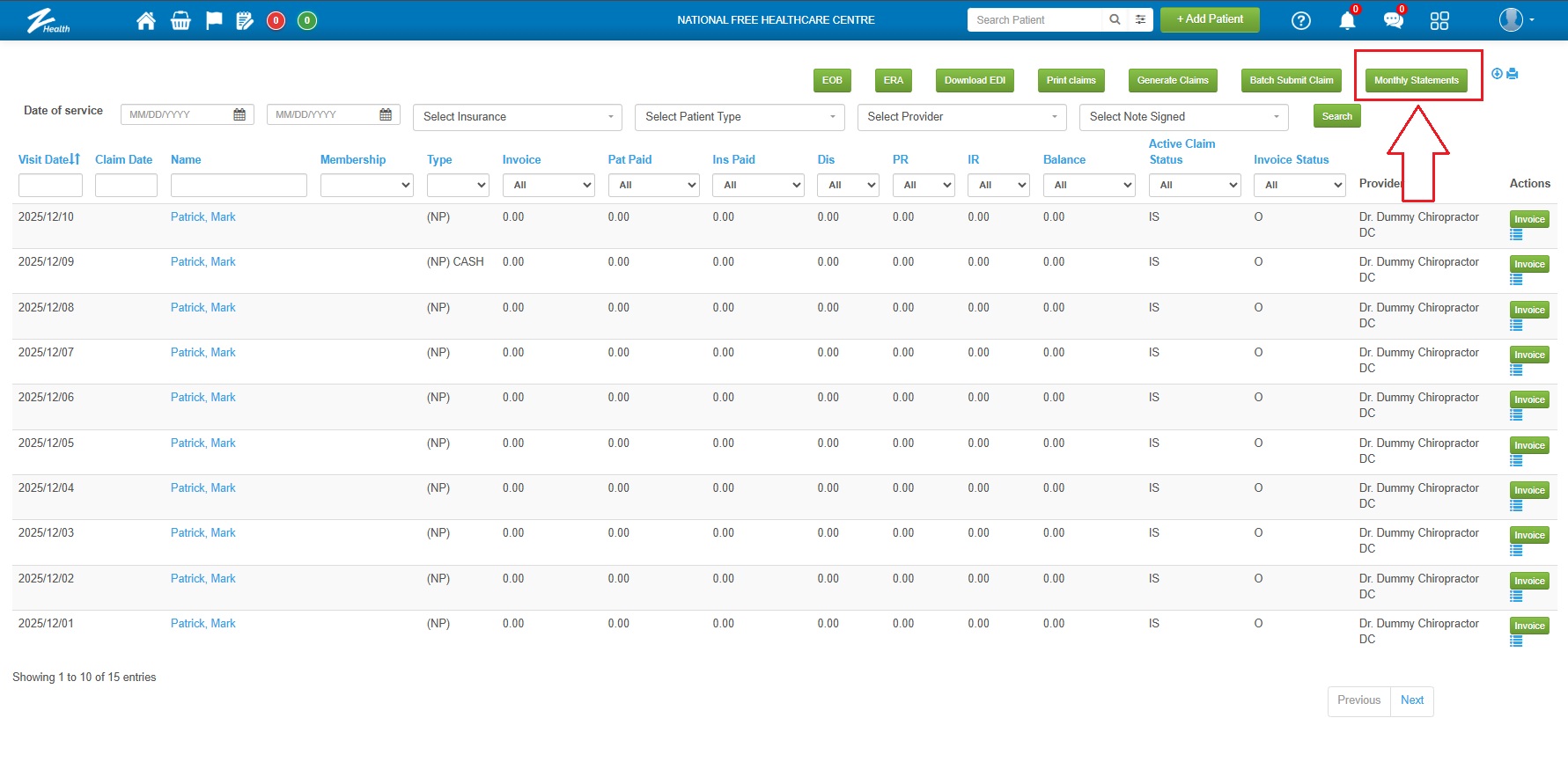Screen dimensions: 1568x784
Task: Open the notifications bell icon
Action: 1347,20
